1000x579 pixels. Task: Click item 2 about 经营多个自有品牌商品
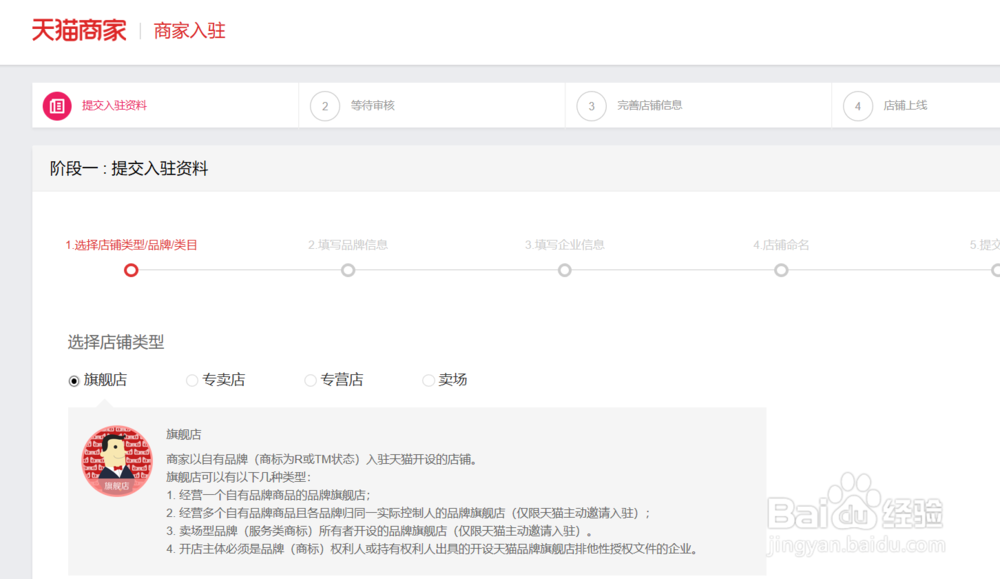tap(408, 513)
